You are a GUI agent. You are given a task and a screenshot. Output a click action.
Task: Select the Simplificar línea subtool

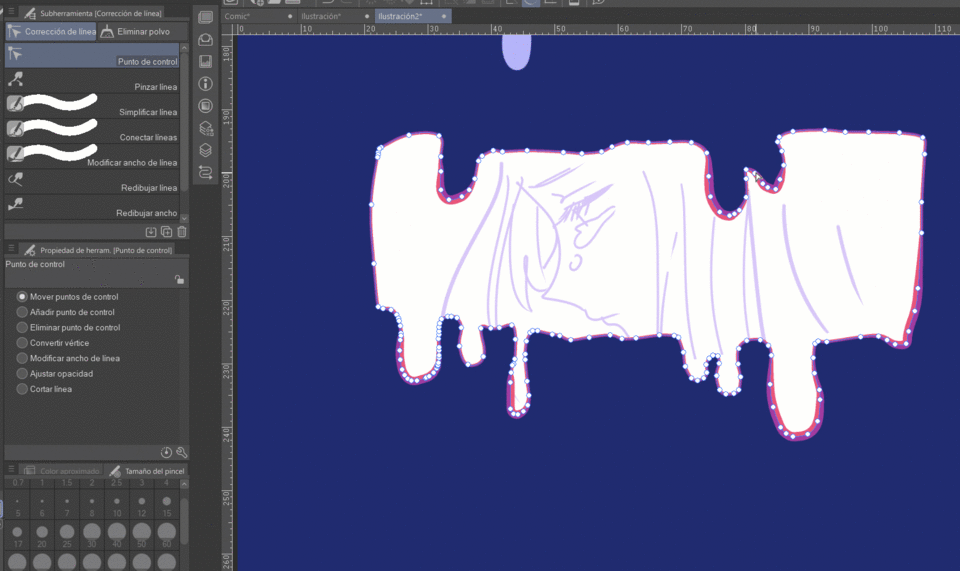(x=92, y=106)
